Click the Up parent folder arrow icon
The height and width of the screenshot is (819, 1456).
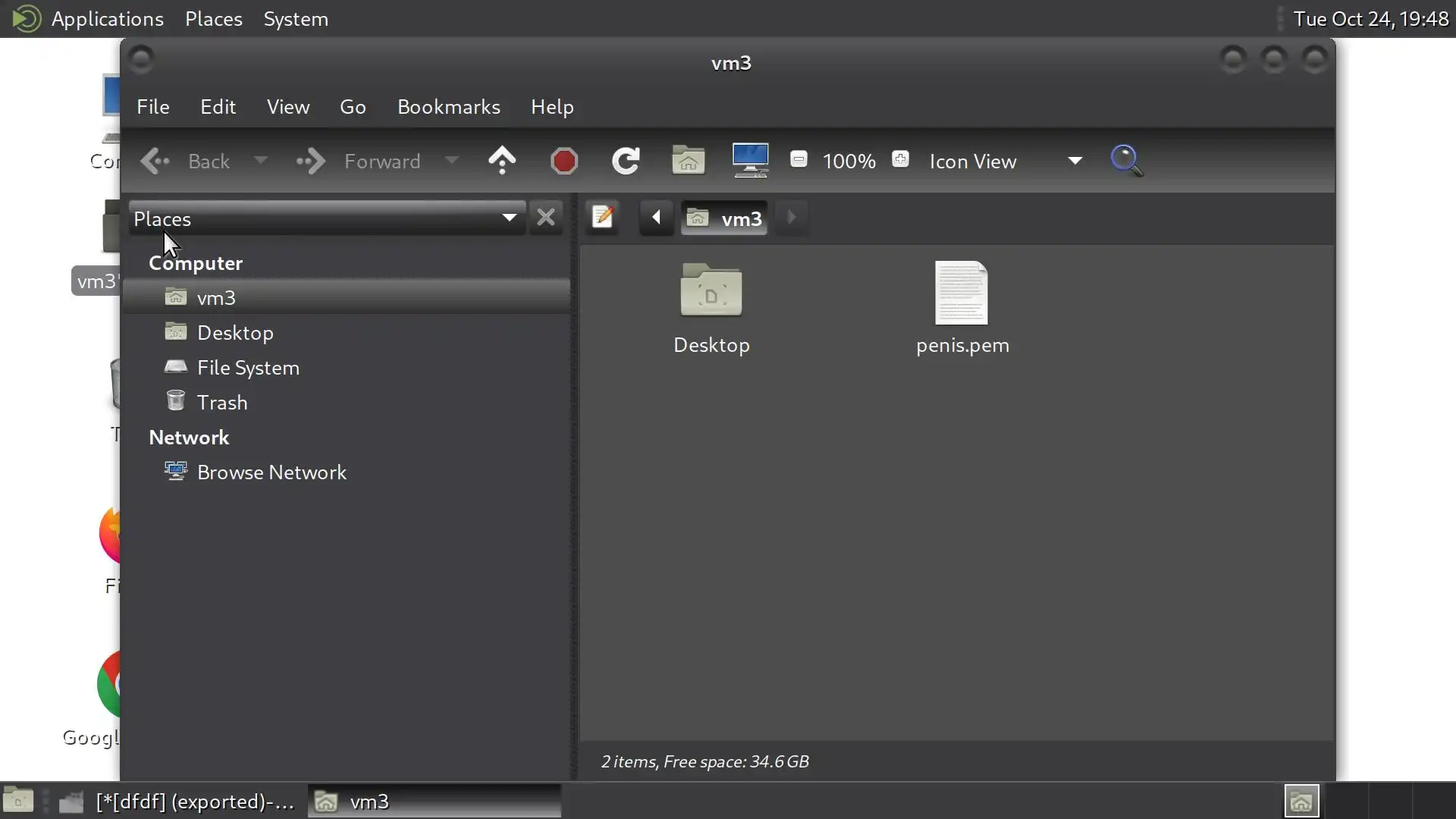(x=502, y=161)
